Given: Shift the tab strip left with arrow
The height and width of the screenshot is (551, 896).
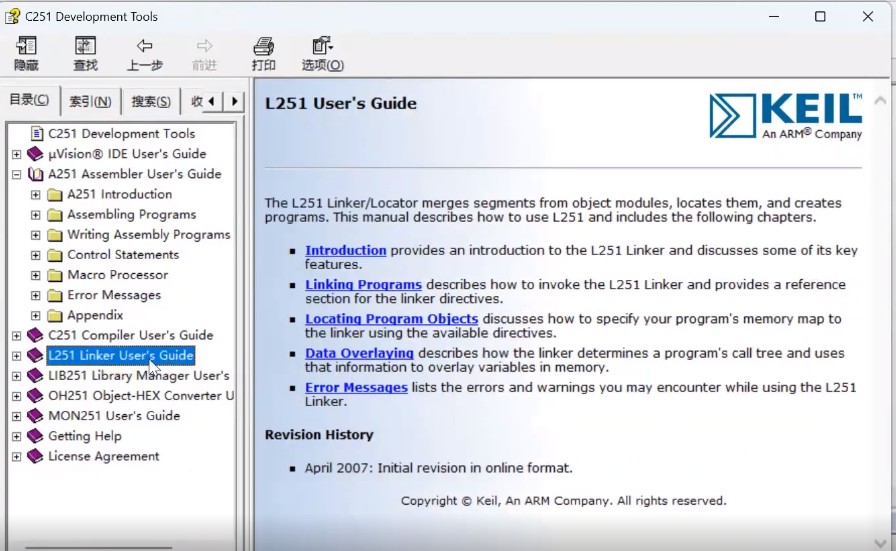Looking at the screenshot, I should pyautogui.click(x=212, y=101).
